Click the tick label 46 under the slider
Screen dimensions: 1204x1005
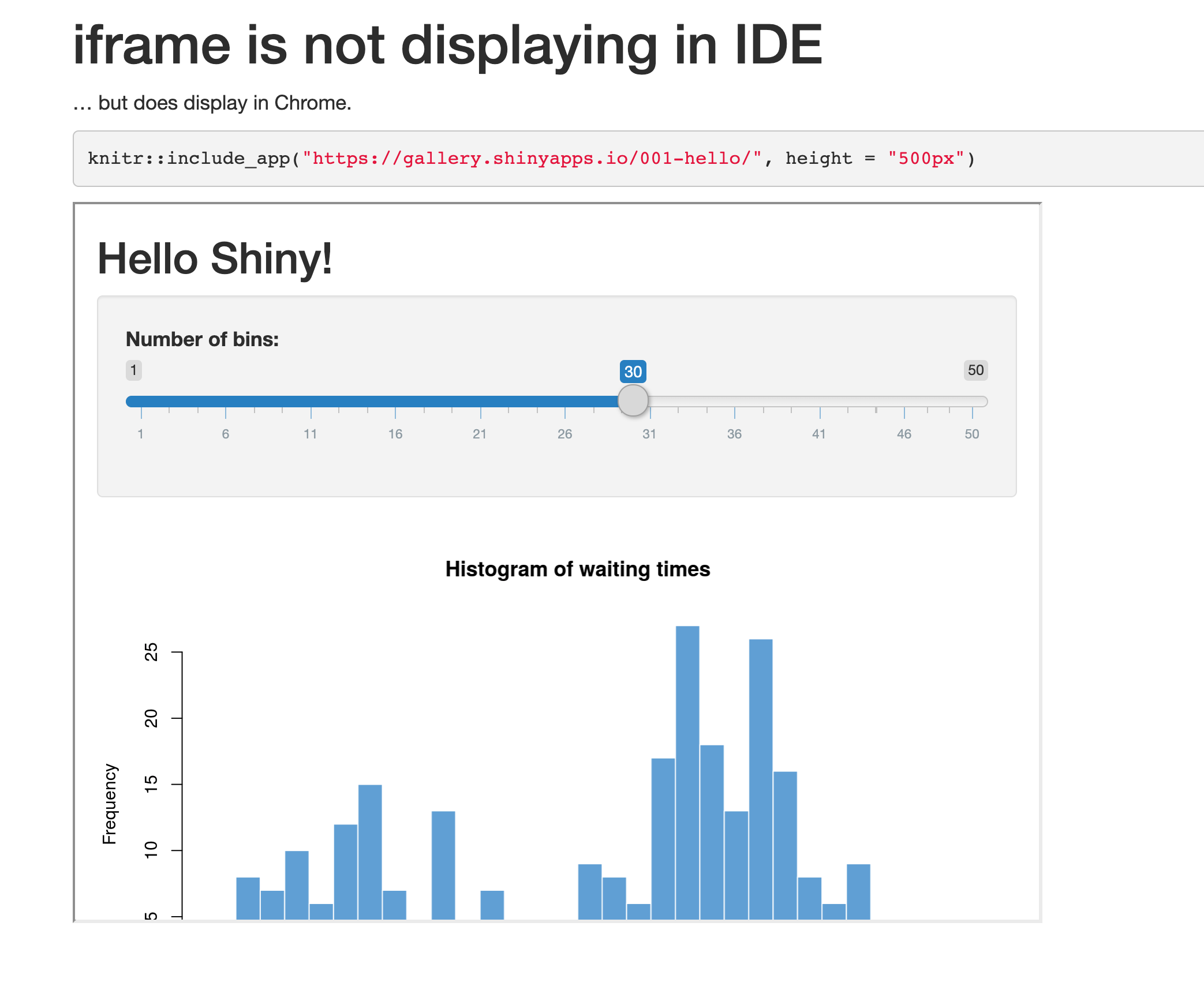pos(904,434)
